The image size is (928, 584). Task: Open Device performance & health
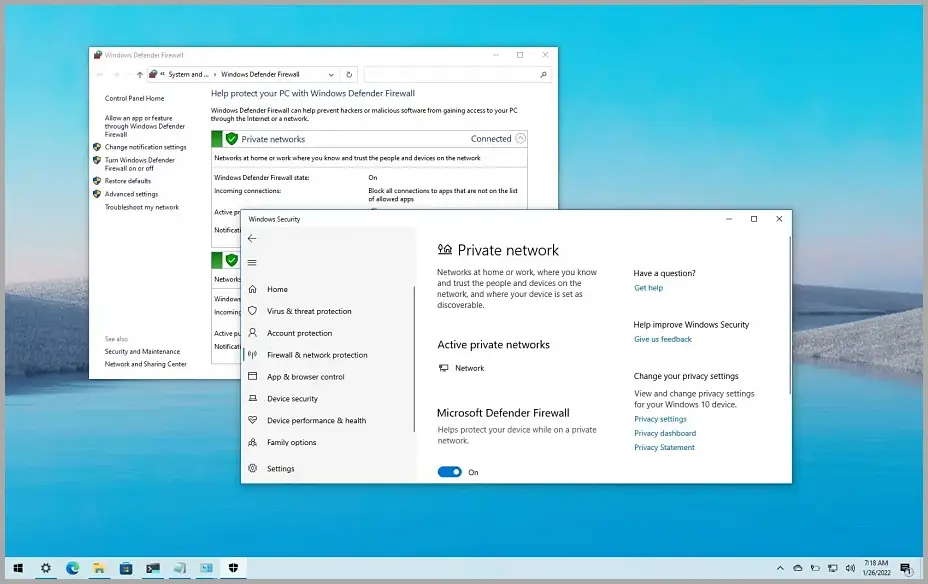[x=317, y=421]
